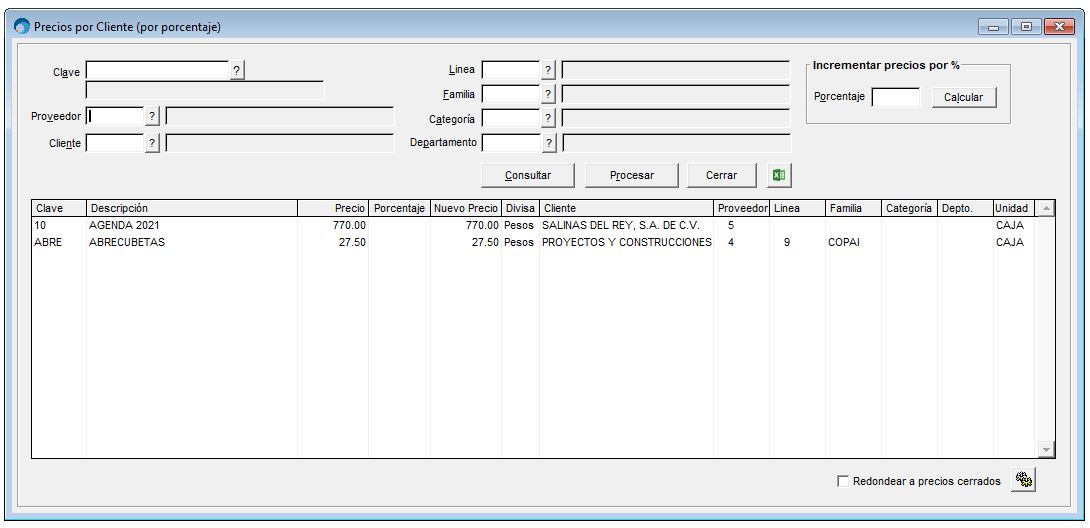1090x528 pixels.
Task: Click CAJA unit in AGENDA 2021 row
Action: coord(1009,225)
